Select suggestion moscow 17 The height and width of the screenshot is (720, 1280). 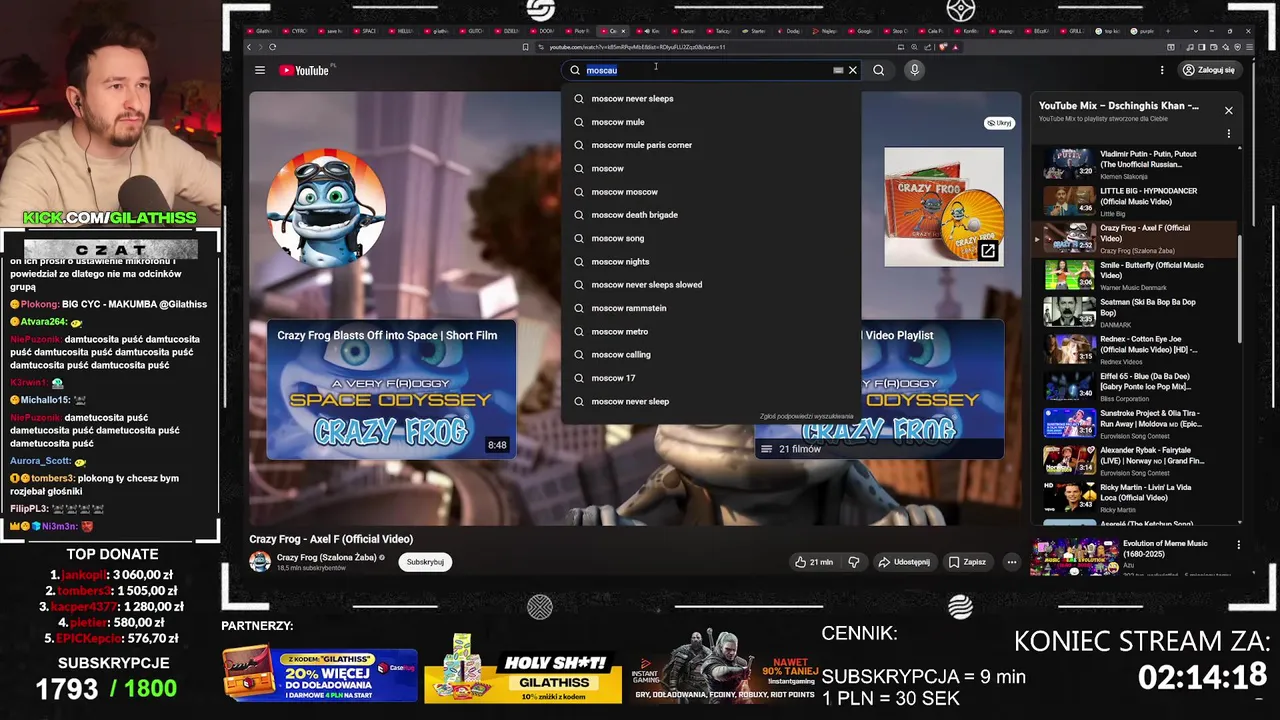[x=711, y=378]
